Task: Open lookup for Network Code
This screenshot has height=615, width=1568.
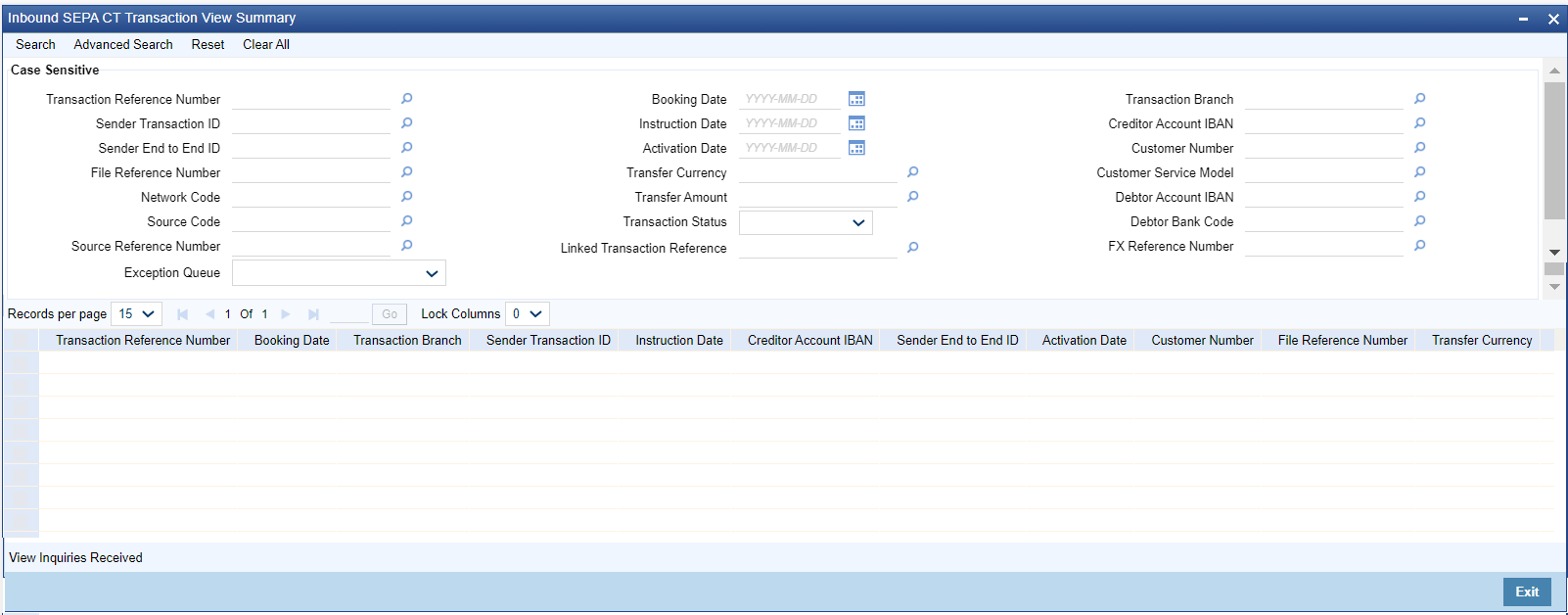Action: coord(407,197)
